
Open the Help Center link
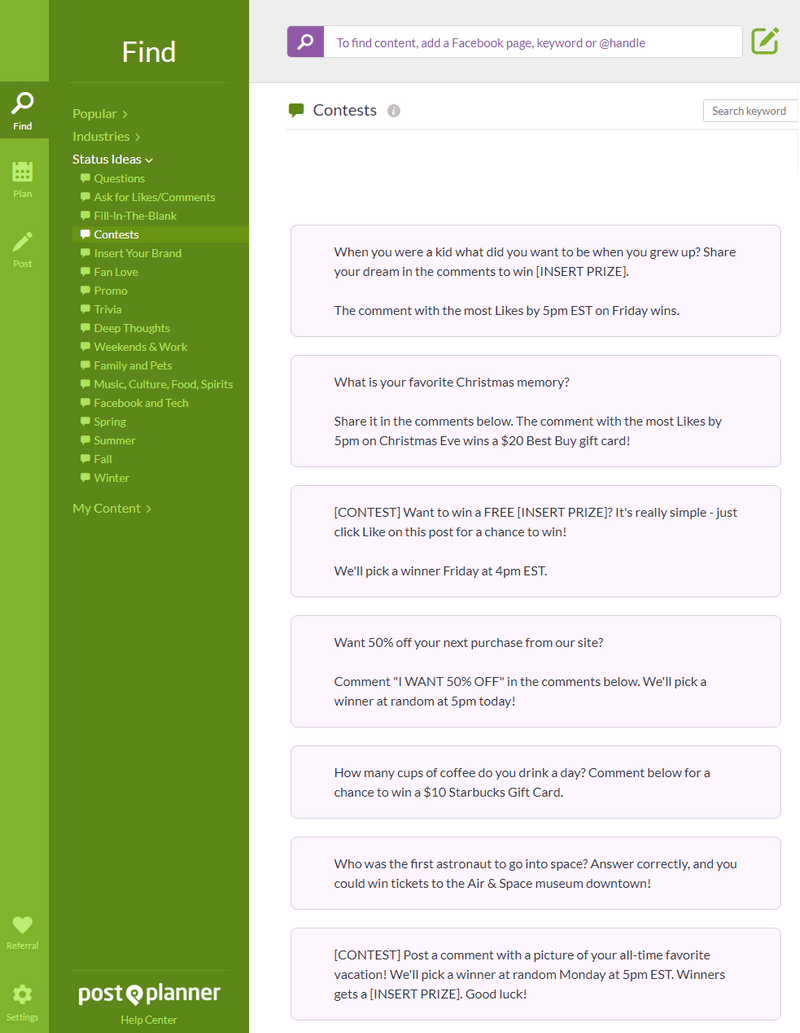(x=148, y=1020)
